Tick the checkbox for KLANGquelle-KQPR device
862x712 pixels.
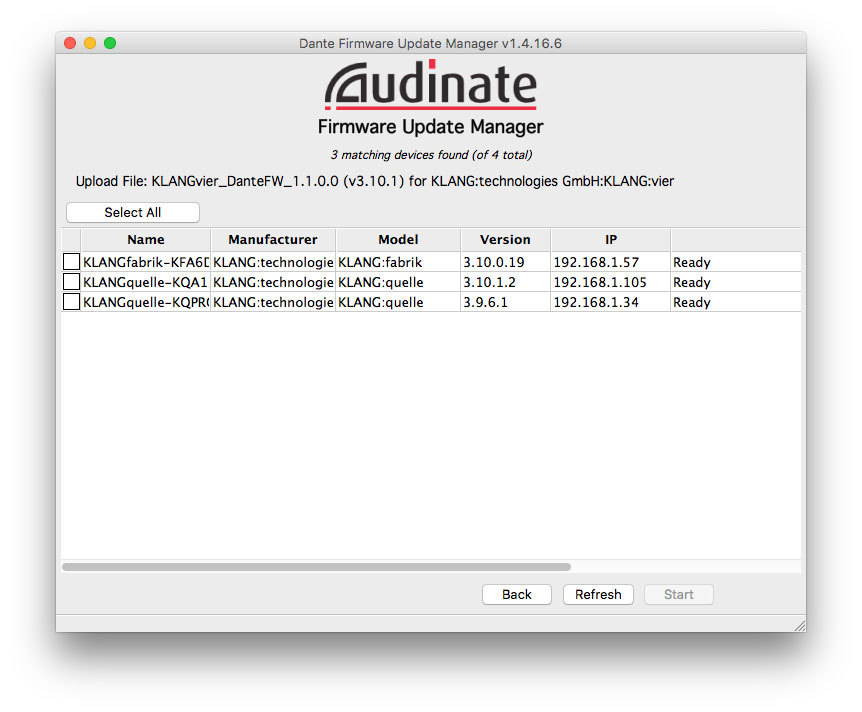coord(71,301)
